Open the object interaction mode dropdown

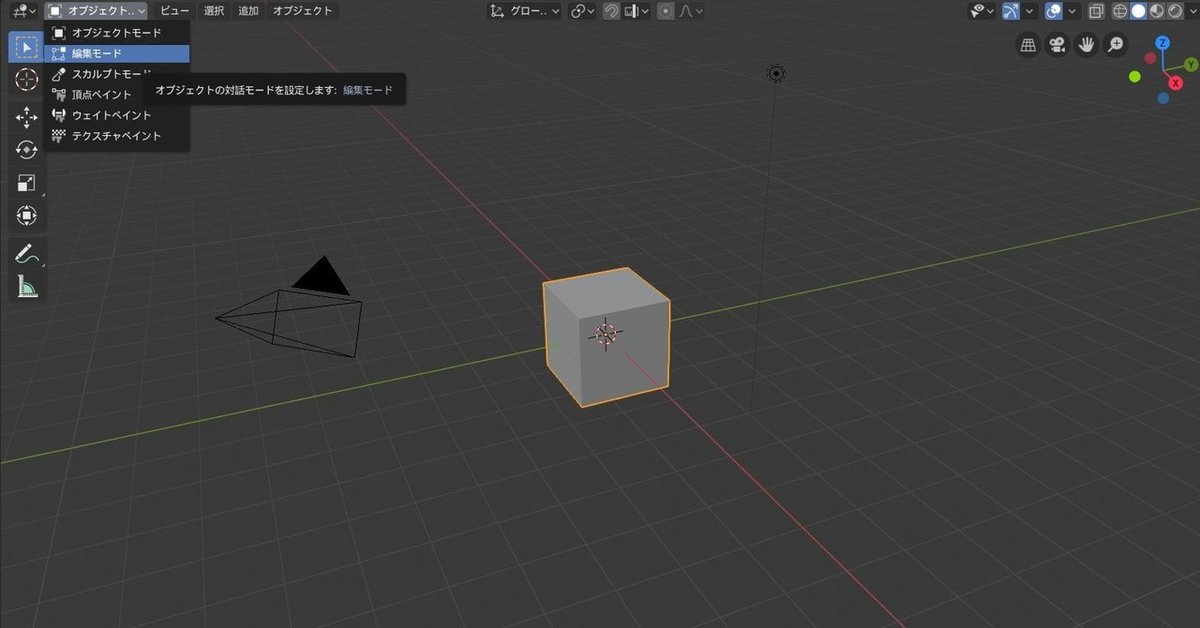coord(96,11)
